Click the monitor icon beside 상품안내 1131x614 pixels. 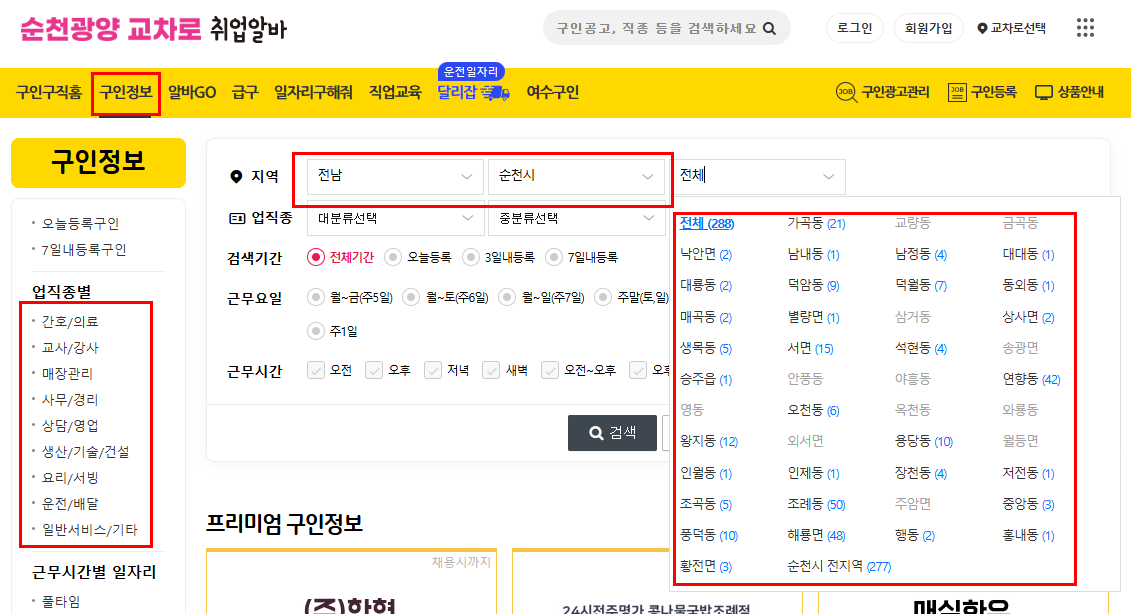pyautogui.click(x=1043, y=92)
